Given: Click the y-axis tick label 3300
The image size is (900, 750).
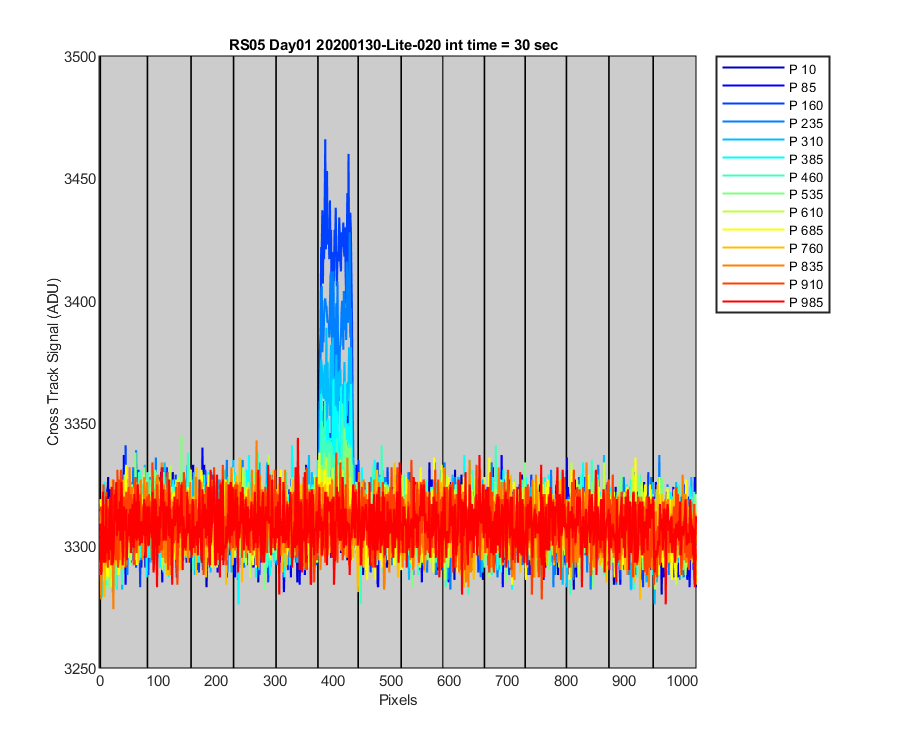Looking at the screenshot, I should tap(79, 547).
